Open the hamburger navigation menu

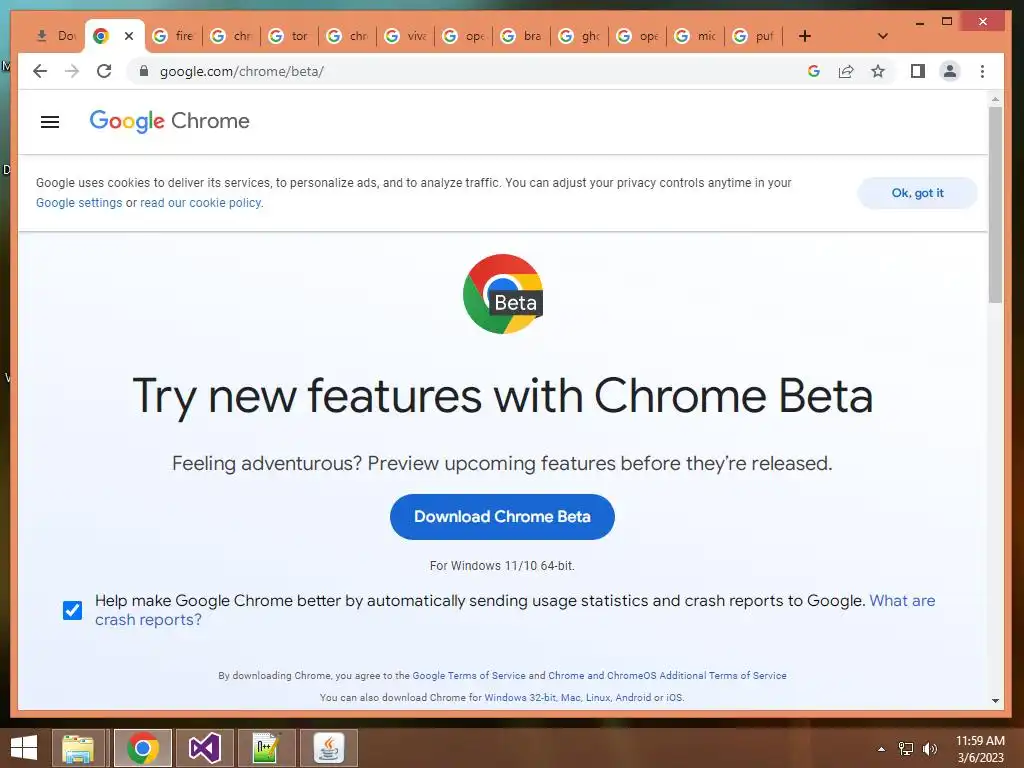50,122
